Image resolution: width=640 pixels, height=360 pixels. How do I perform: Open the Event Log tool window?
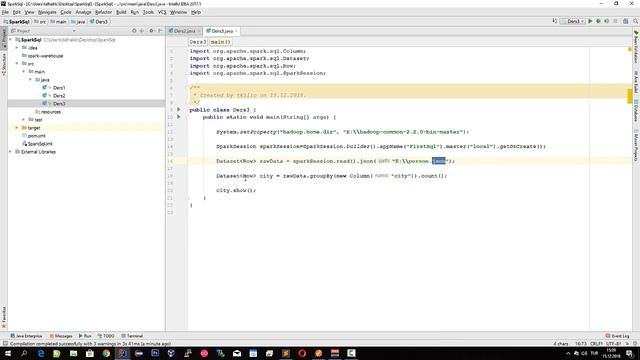tap(617, 336)
